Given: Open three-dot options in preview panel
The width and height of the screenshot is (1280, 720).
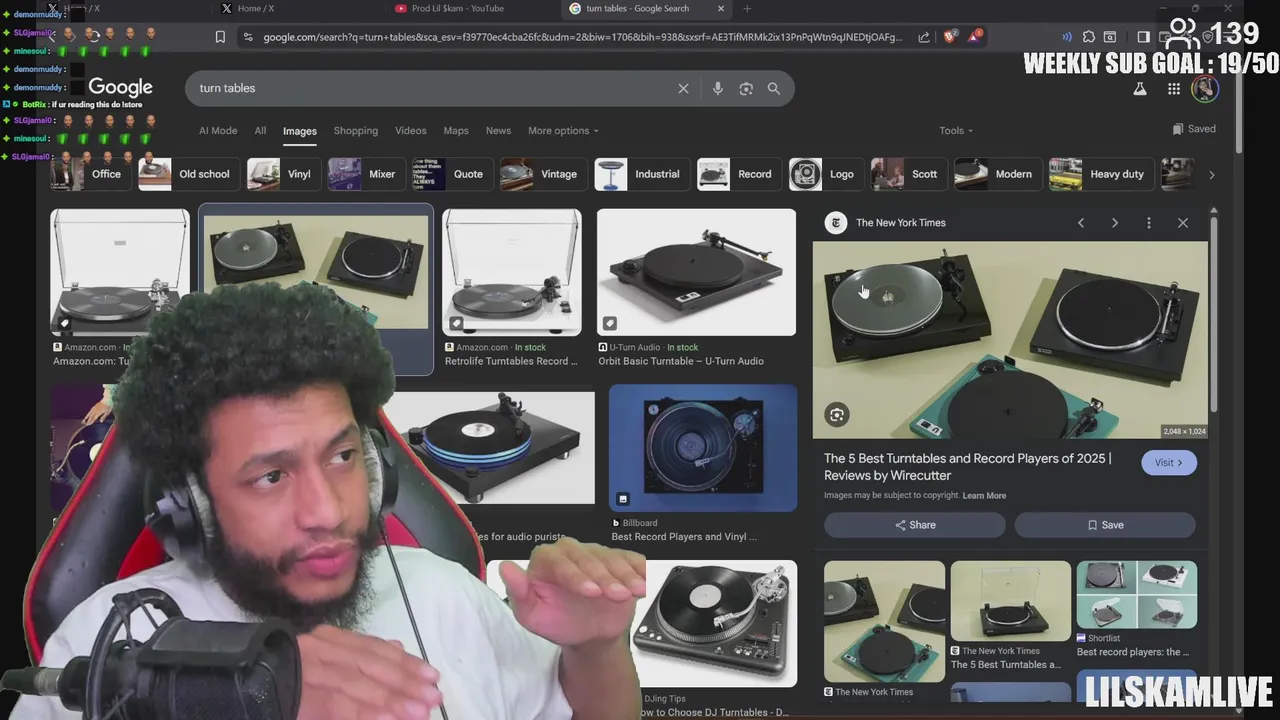Looking at the screenshot, I should click(x=1149, y=223).
